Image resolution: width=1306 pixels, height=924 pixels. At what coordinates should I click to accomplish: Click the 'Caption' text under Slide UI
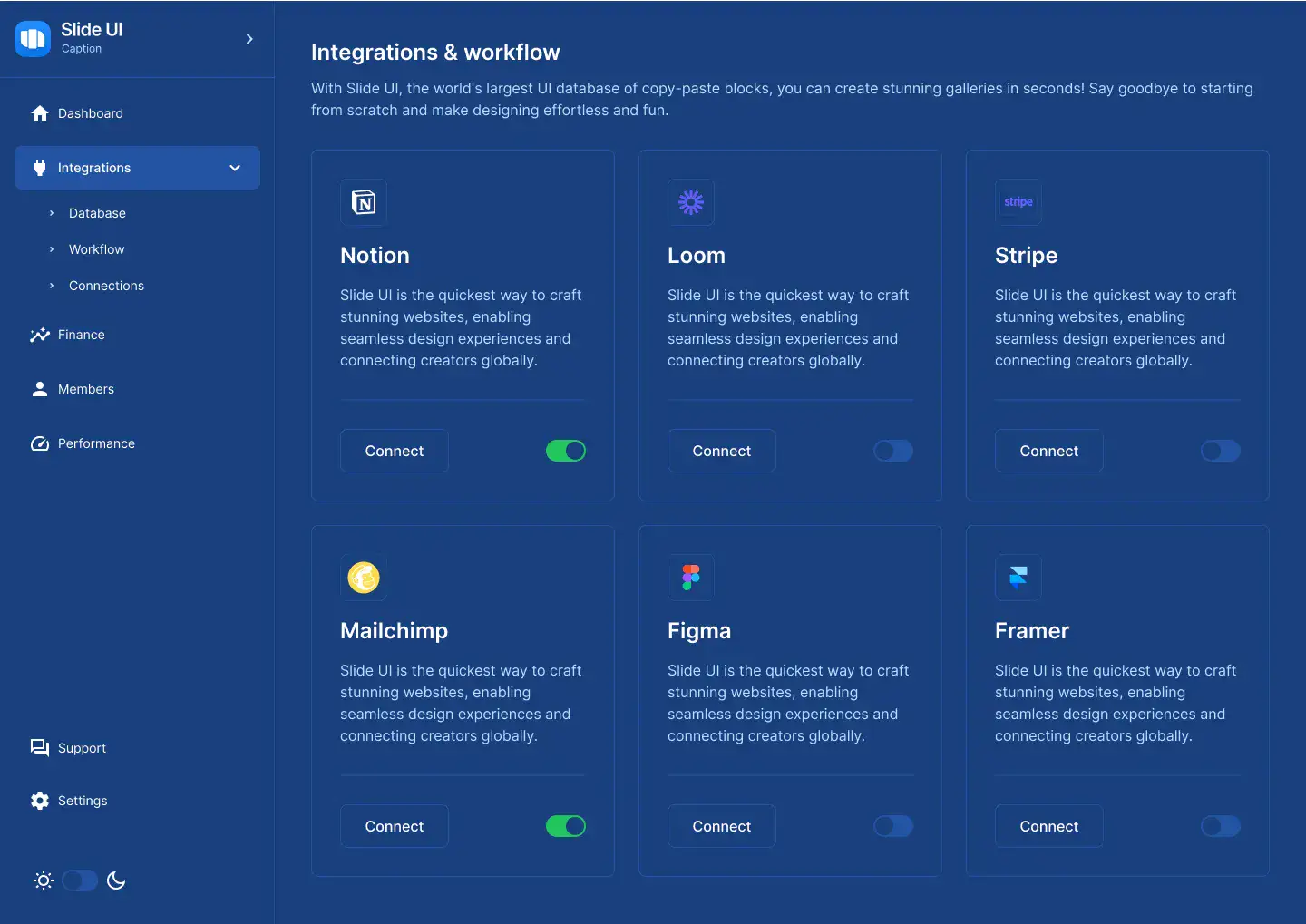click(x=82, y=49)
